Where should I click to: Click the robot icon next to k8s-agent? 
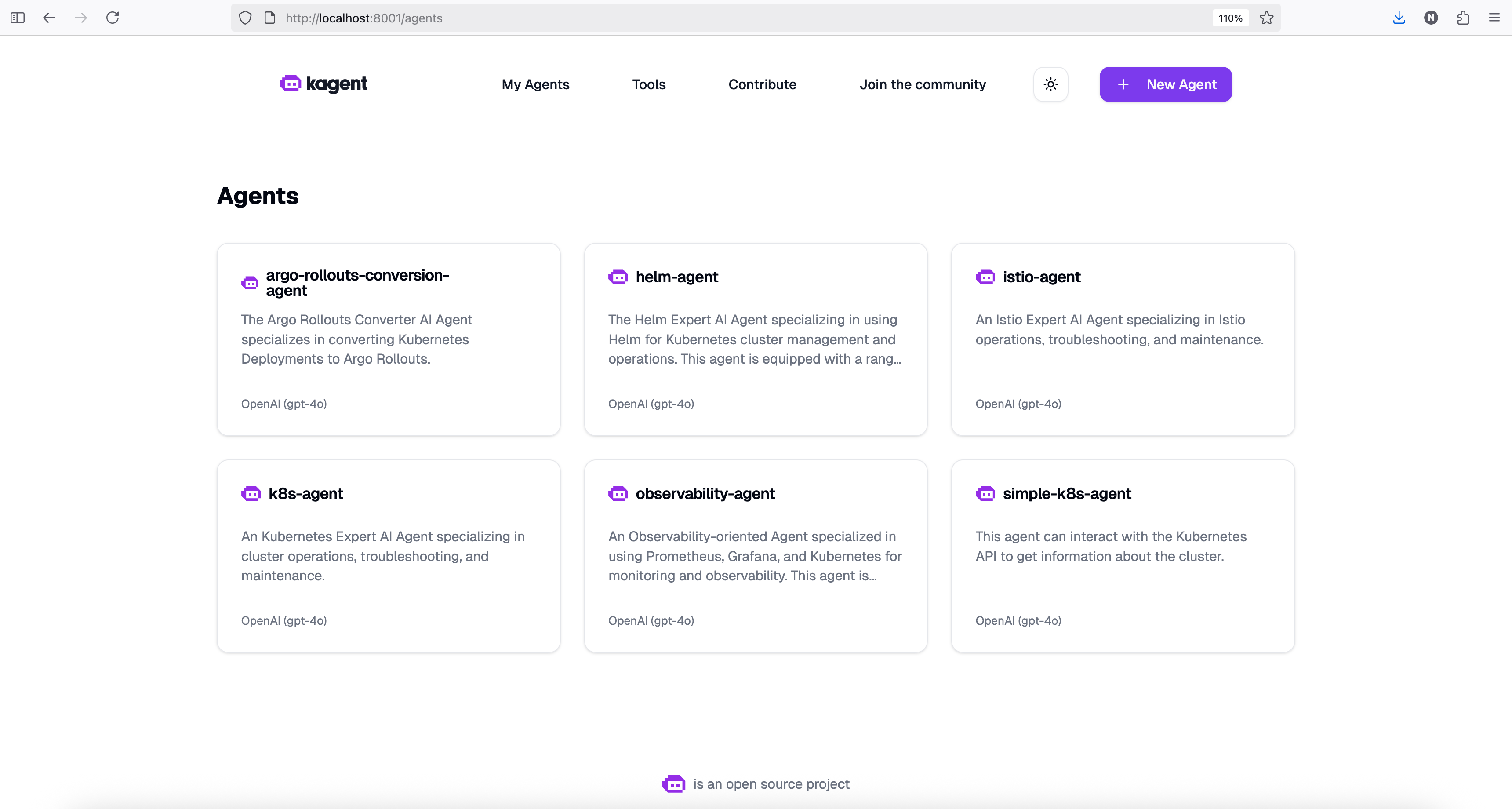pyautogui.click(x=251, y=493)
